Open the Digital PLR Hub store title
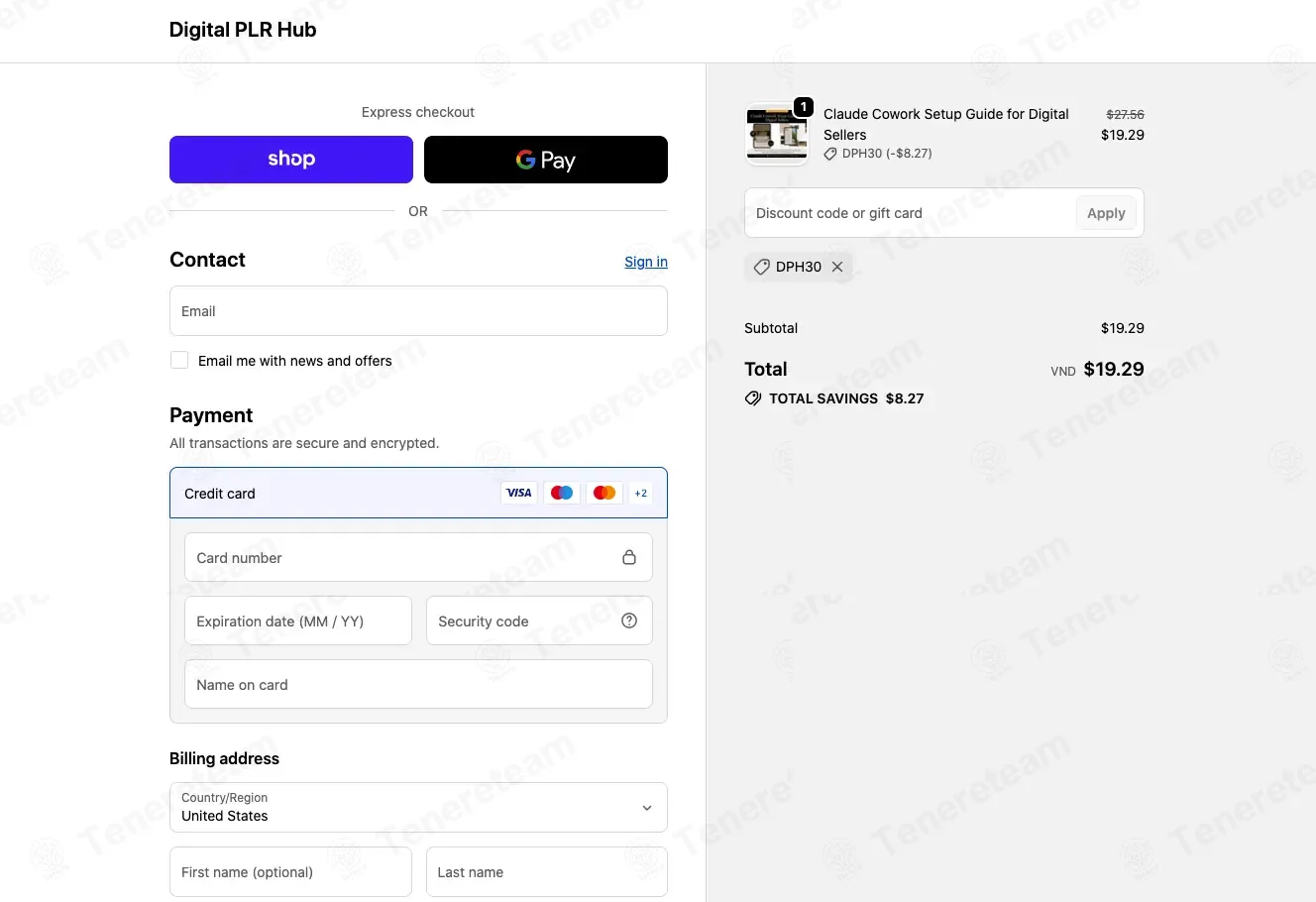The height and width of the screenshot is (902, 1316). tap(243, 30)
